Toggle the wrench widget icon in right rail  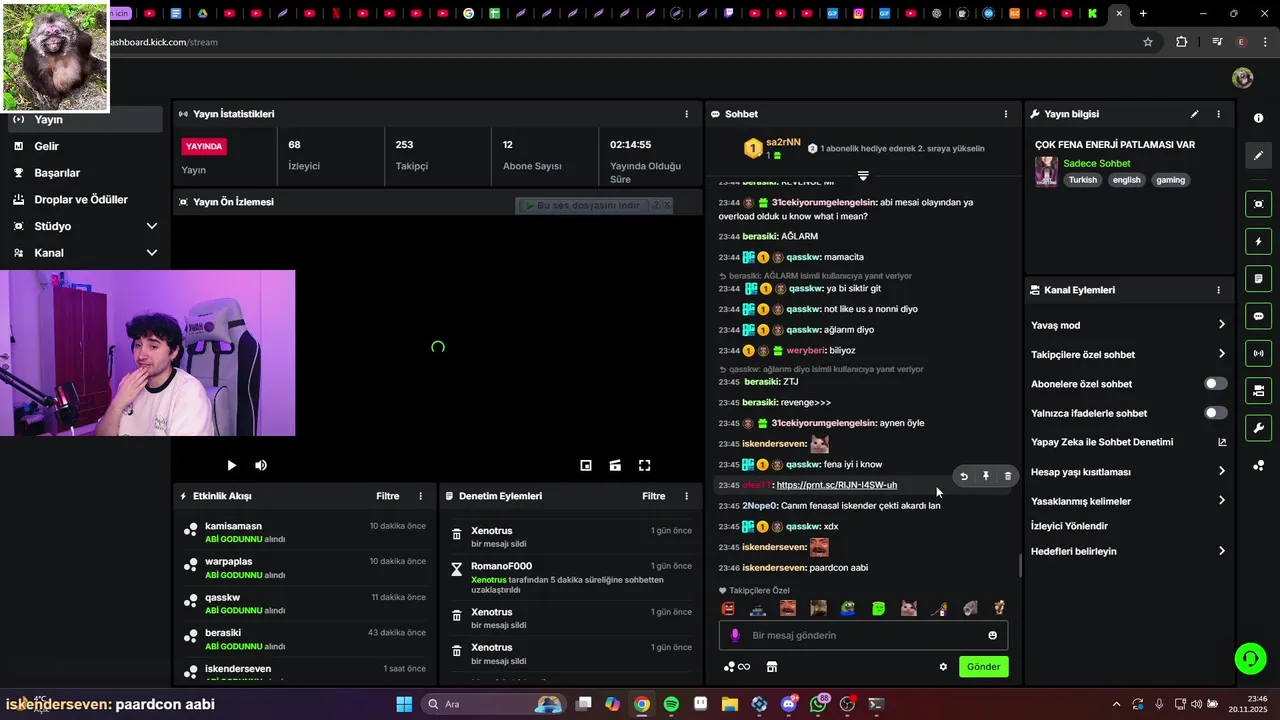pos(1258,428)
